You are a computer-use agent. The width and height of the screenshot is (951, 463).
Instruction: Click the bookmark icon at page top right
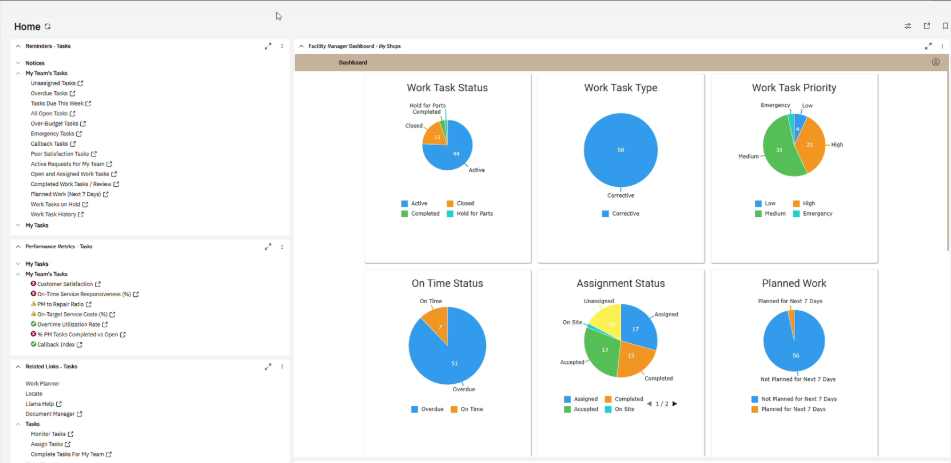(945, 26)
